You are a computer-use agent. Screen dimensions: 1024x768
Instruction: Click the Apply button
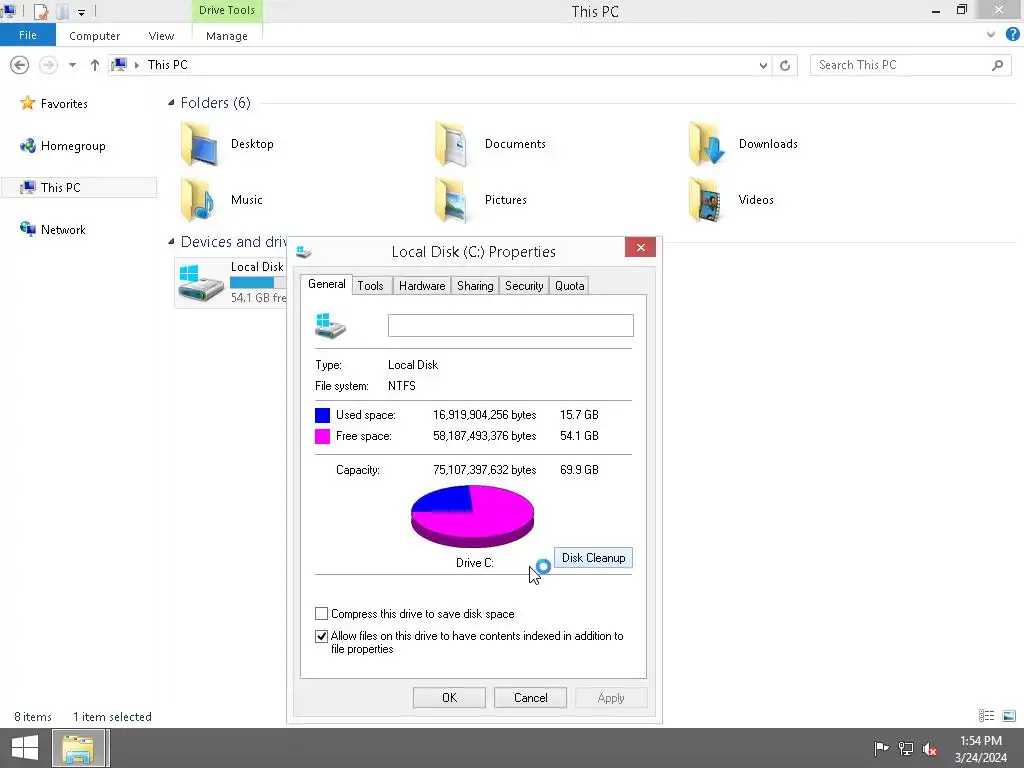(x=611, y=697)
